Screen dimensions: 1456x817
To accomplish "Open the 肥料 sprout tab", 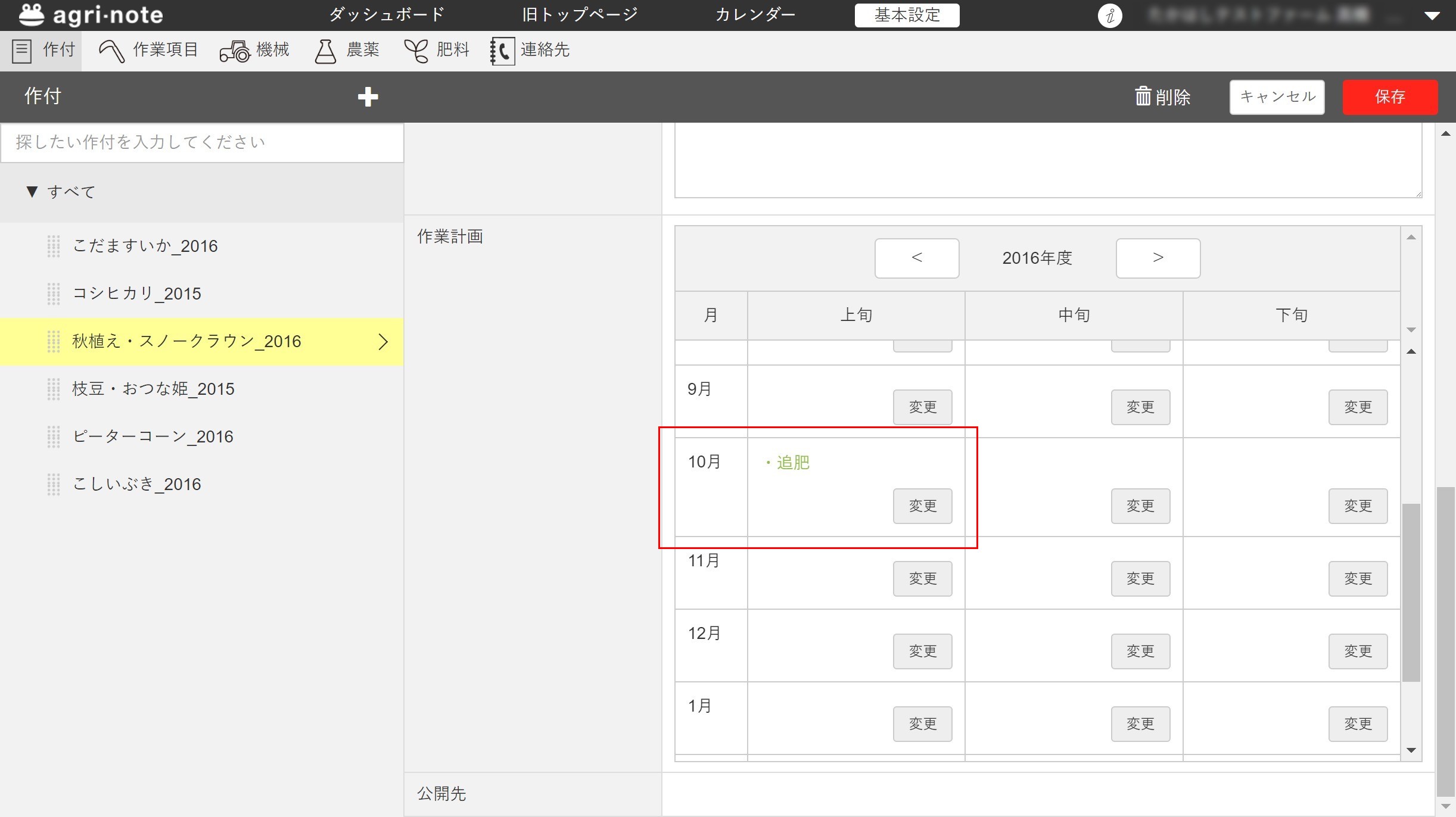I will (x=437, y=50).
